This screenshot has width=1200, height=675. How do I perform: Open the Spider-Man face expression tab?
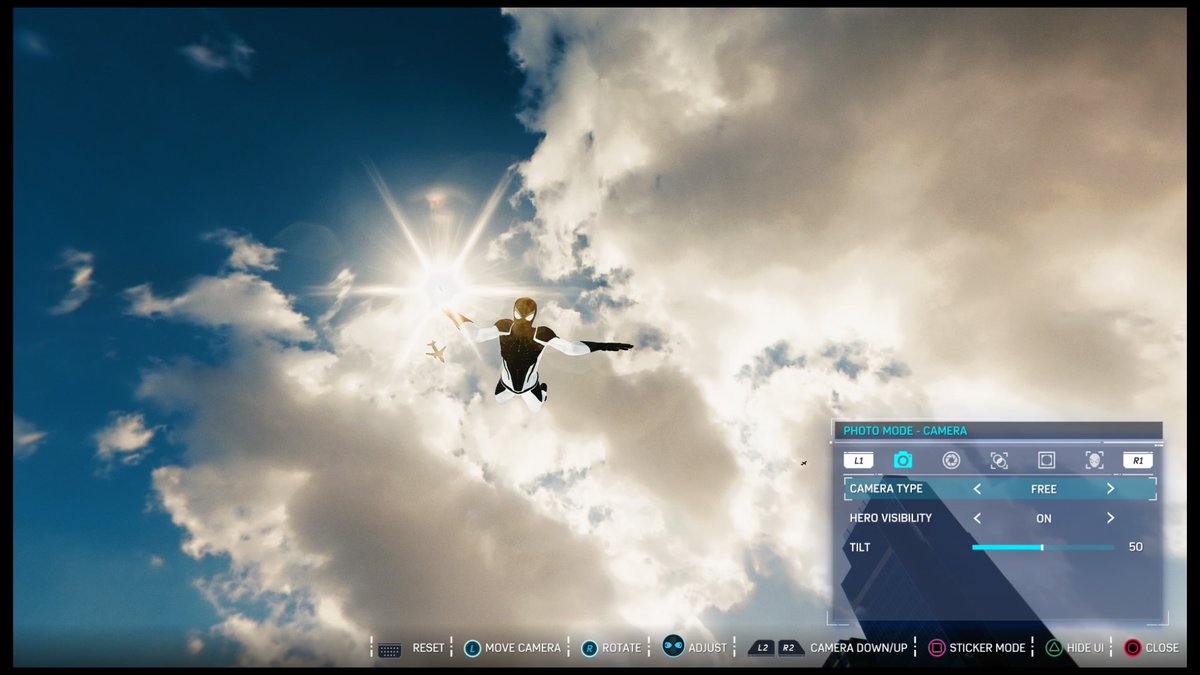pos(1094,460)
